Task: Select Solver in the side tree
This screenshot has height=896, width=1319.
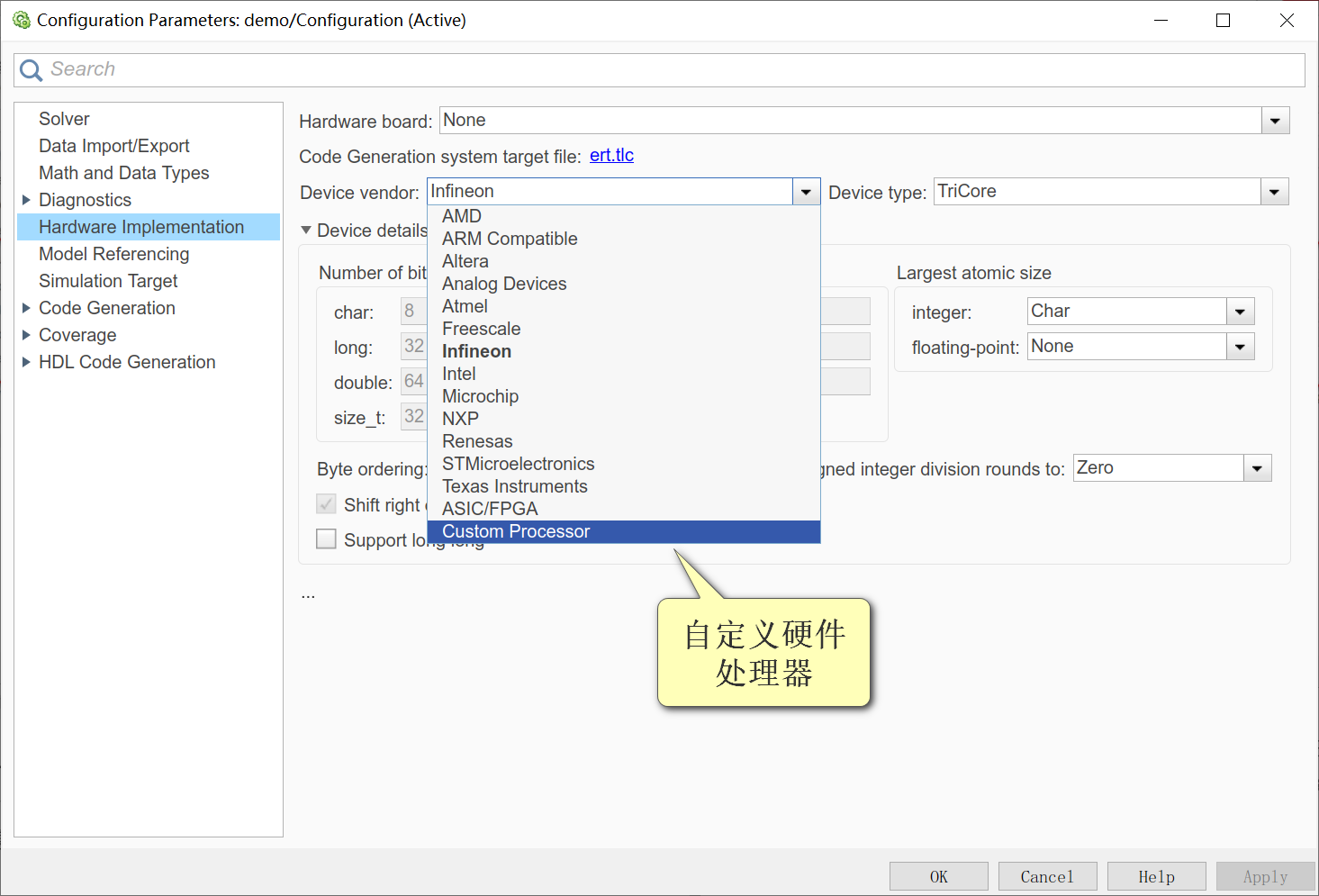Action: [x=64, y=119]
